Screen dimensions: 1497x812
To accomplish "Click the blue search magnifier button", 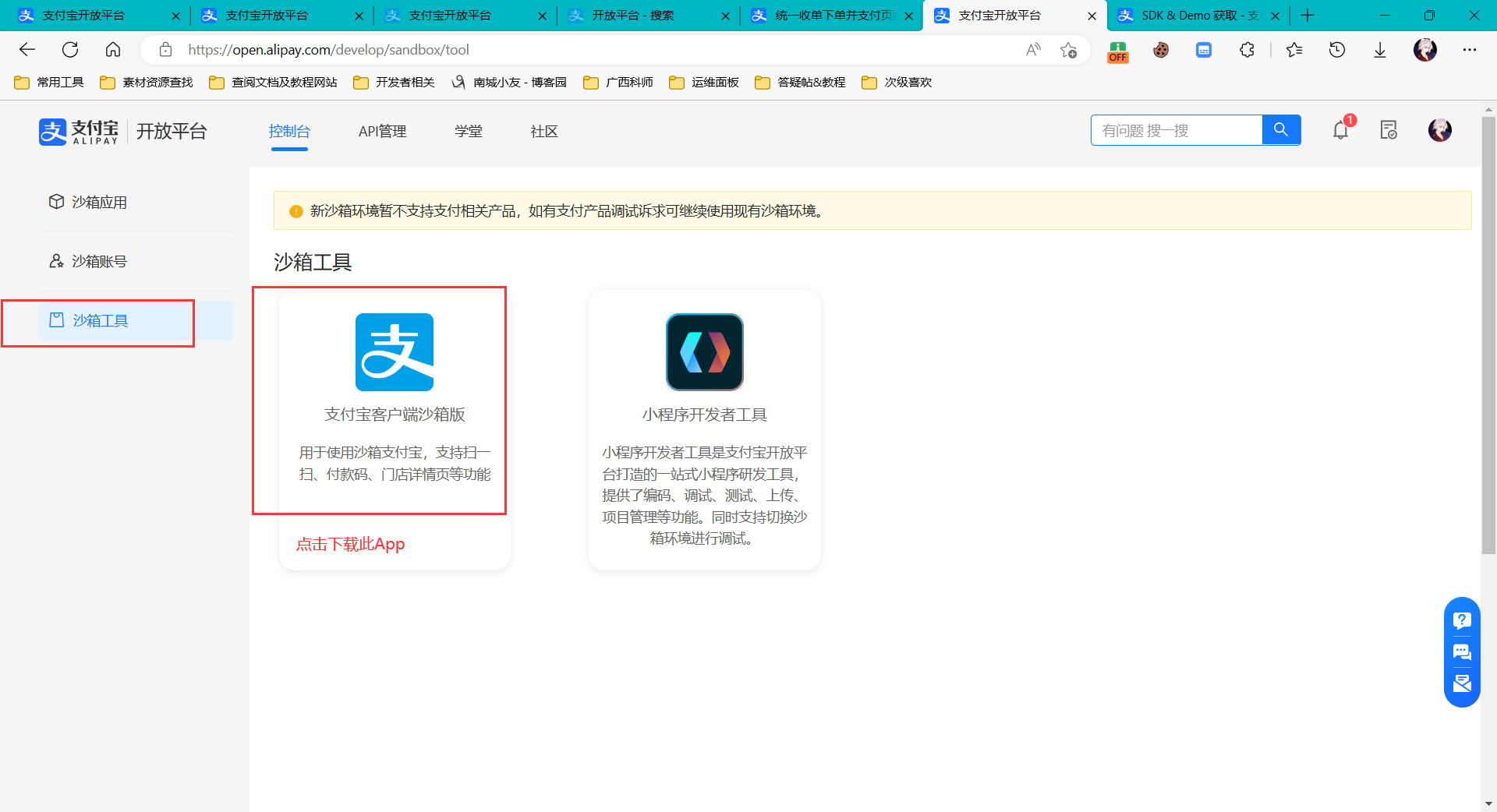I will (x=1281, y=130).
